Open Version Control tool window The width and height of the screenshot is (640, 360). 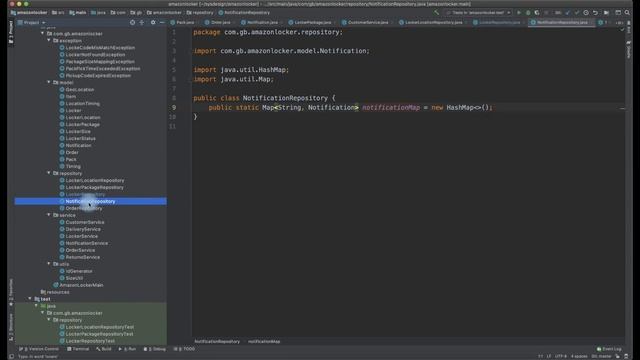39,349
